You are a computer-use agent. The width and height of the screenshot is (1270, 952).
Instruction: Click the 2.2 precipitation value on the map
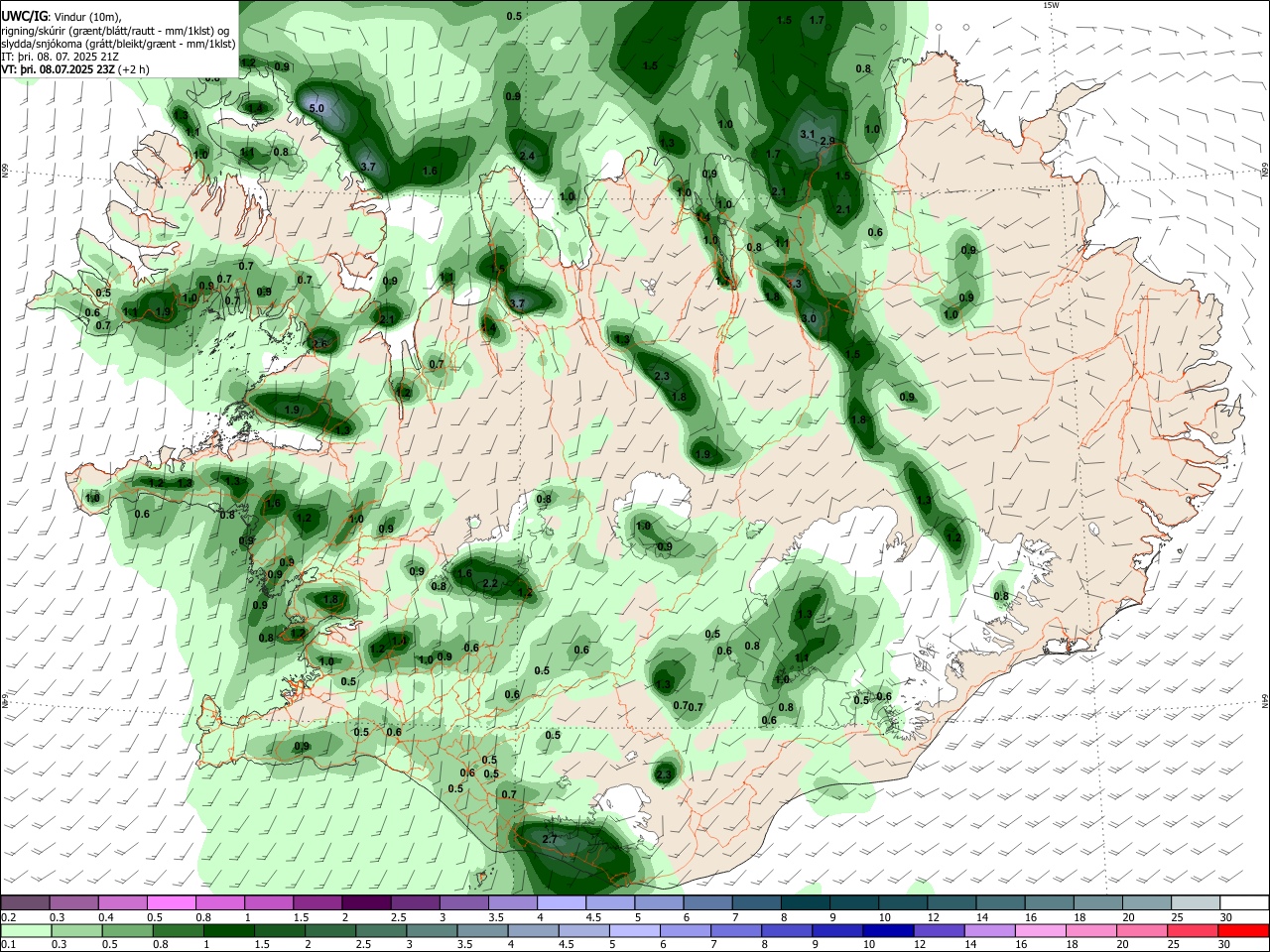(x=489, y=584)
